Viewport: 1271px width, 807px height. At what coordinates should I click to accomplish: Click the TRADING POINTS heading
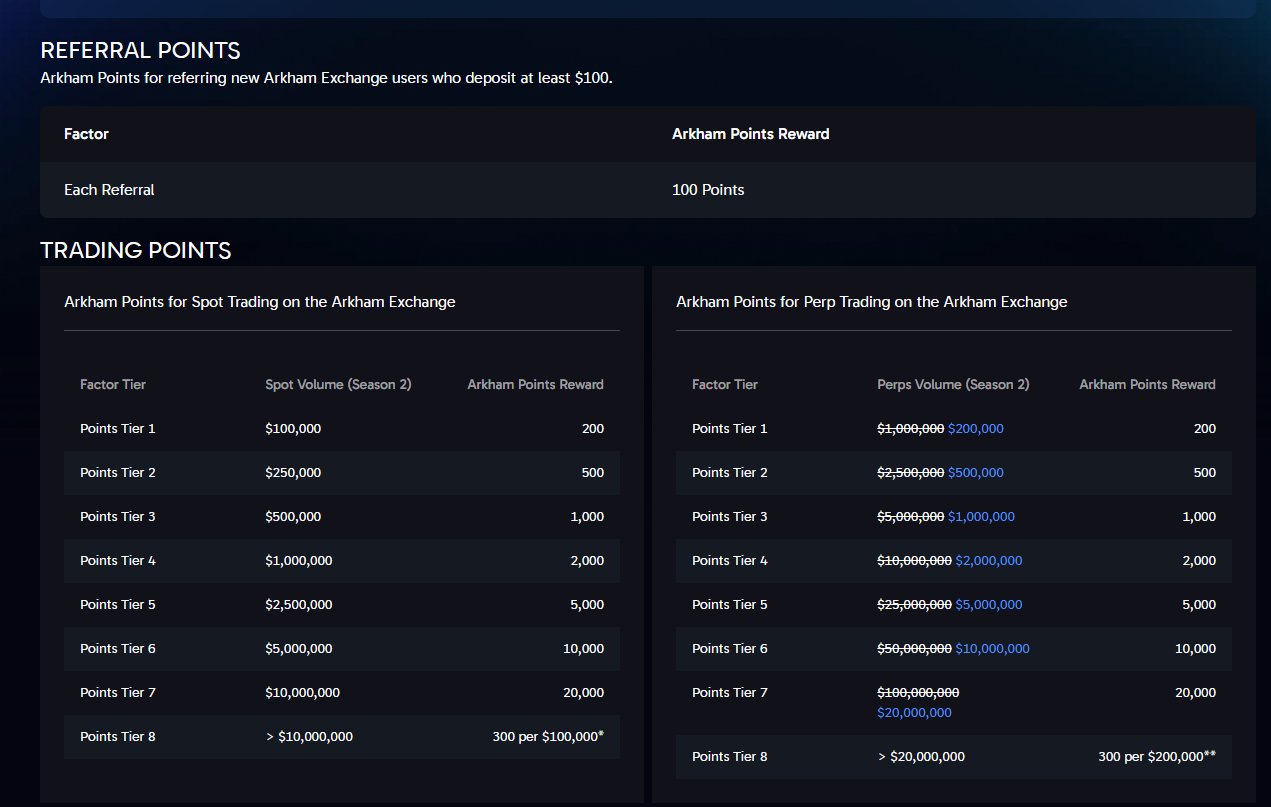[135, 250]
